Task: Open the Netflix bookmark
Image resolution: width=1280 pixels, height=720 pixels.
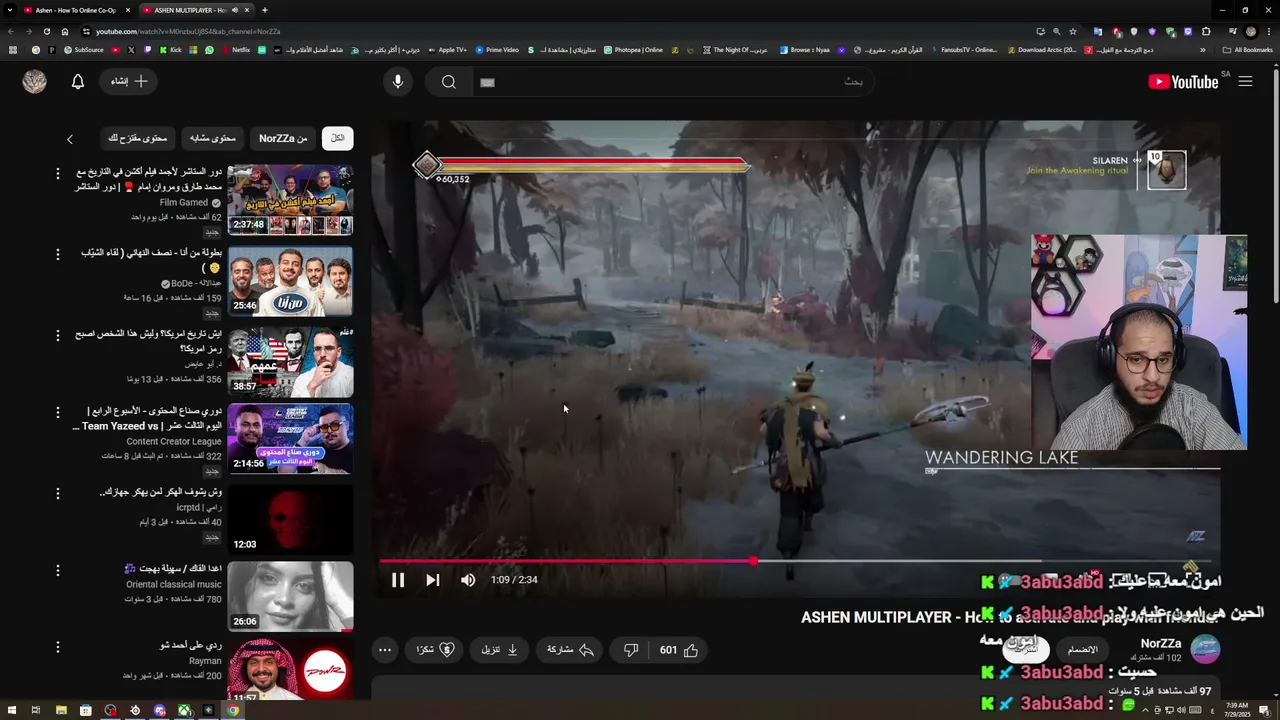Action: point(235,50)
